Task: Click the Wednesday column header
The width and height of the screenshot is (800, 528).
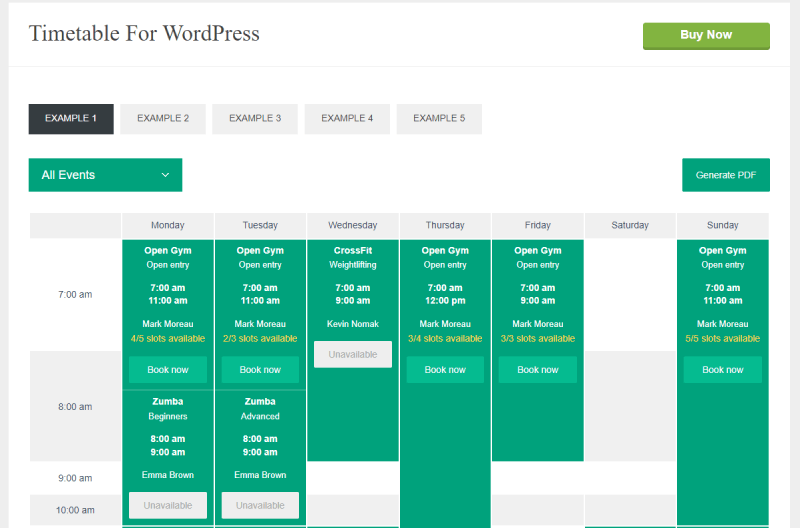Action: tap(353, 225)
